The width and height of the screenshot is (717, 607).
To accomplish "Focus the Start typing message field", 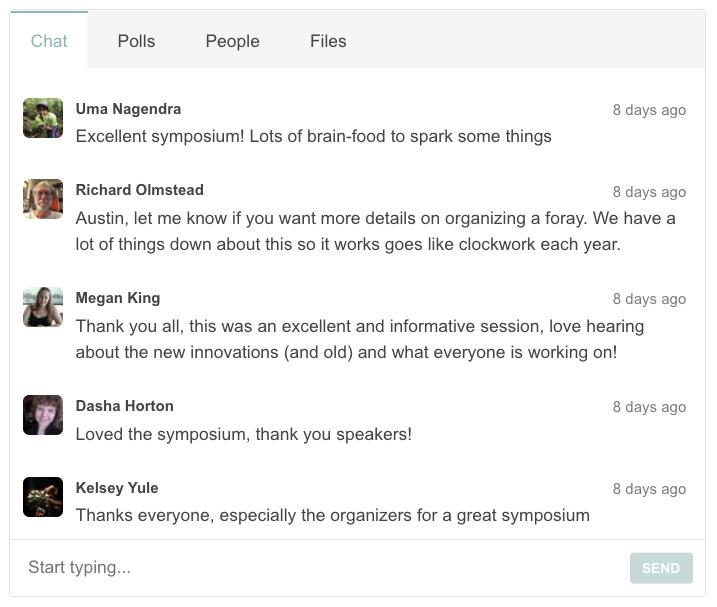I will click(x=320, y=568).
